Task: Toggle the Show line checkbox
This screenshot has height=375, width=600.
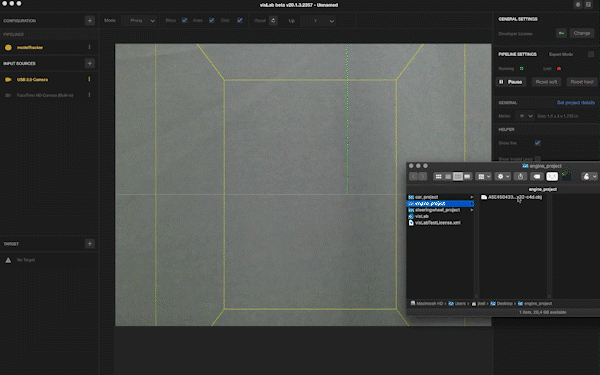Action: pos(538,143)
